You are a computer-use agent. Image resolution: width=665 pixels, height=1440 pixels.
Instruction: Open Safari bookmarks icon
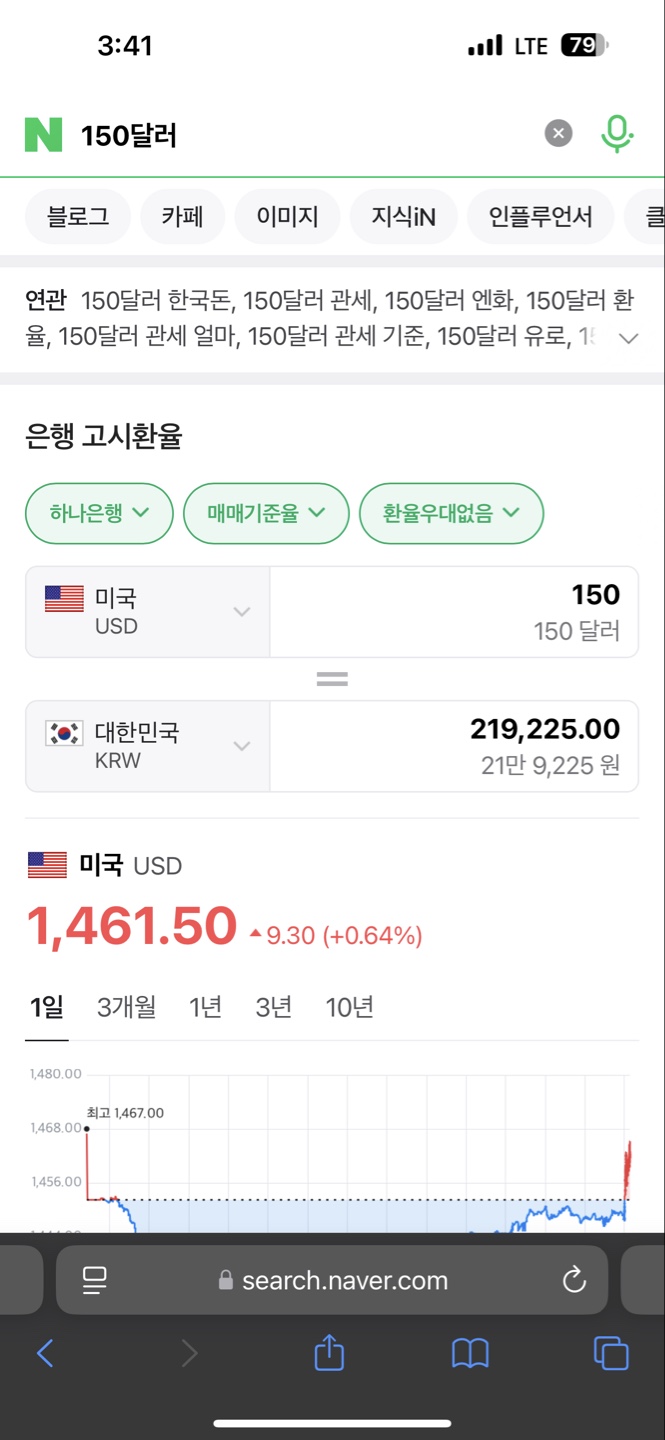tap(470, 1354)
